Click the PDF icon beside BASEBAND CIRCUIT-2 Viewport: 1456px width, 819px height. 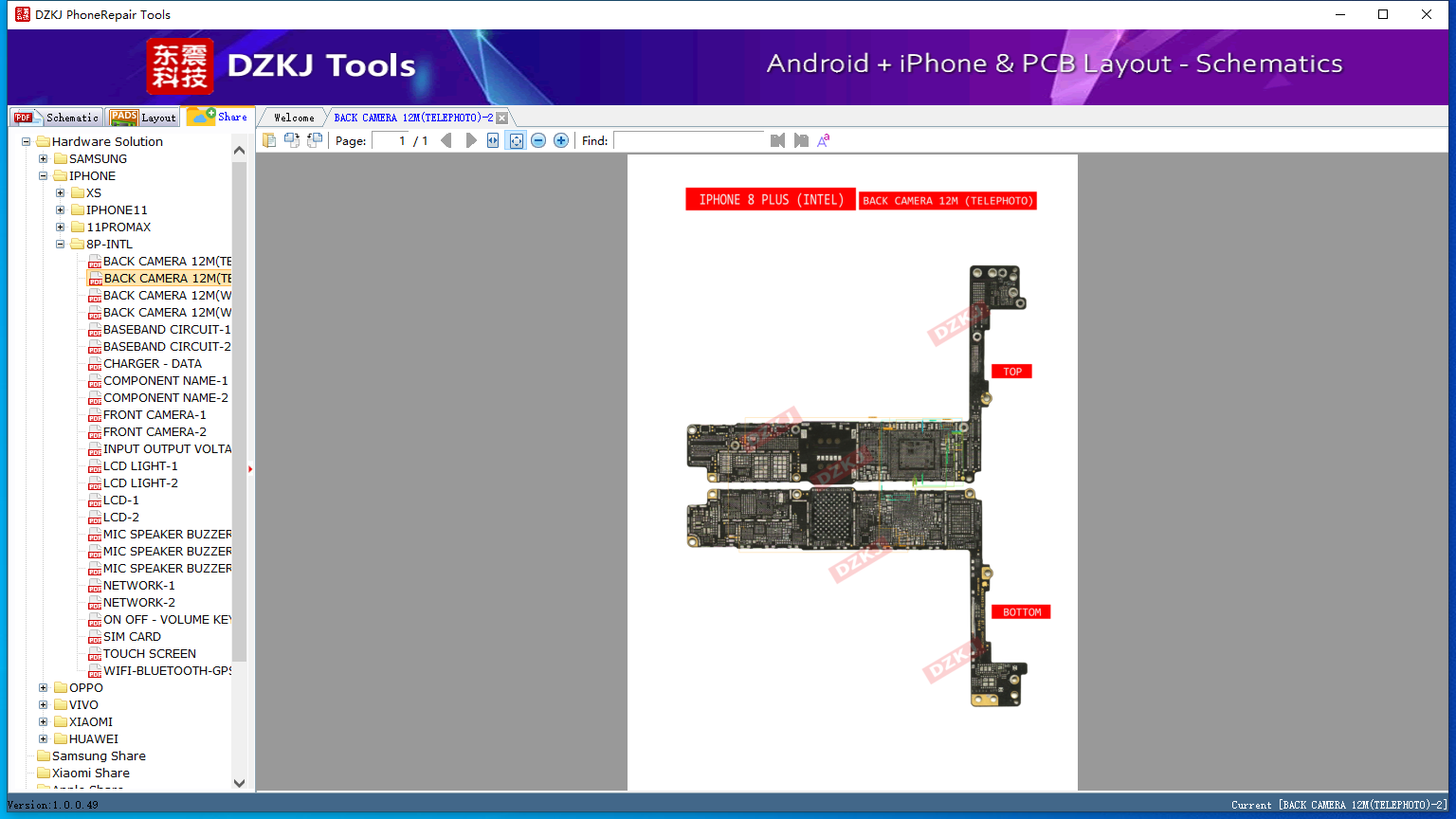point(95,347)
